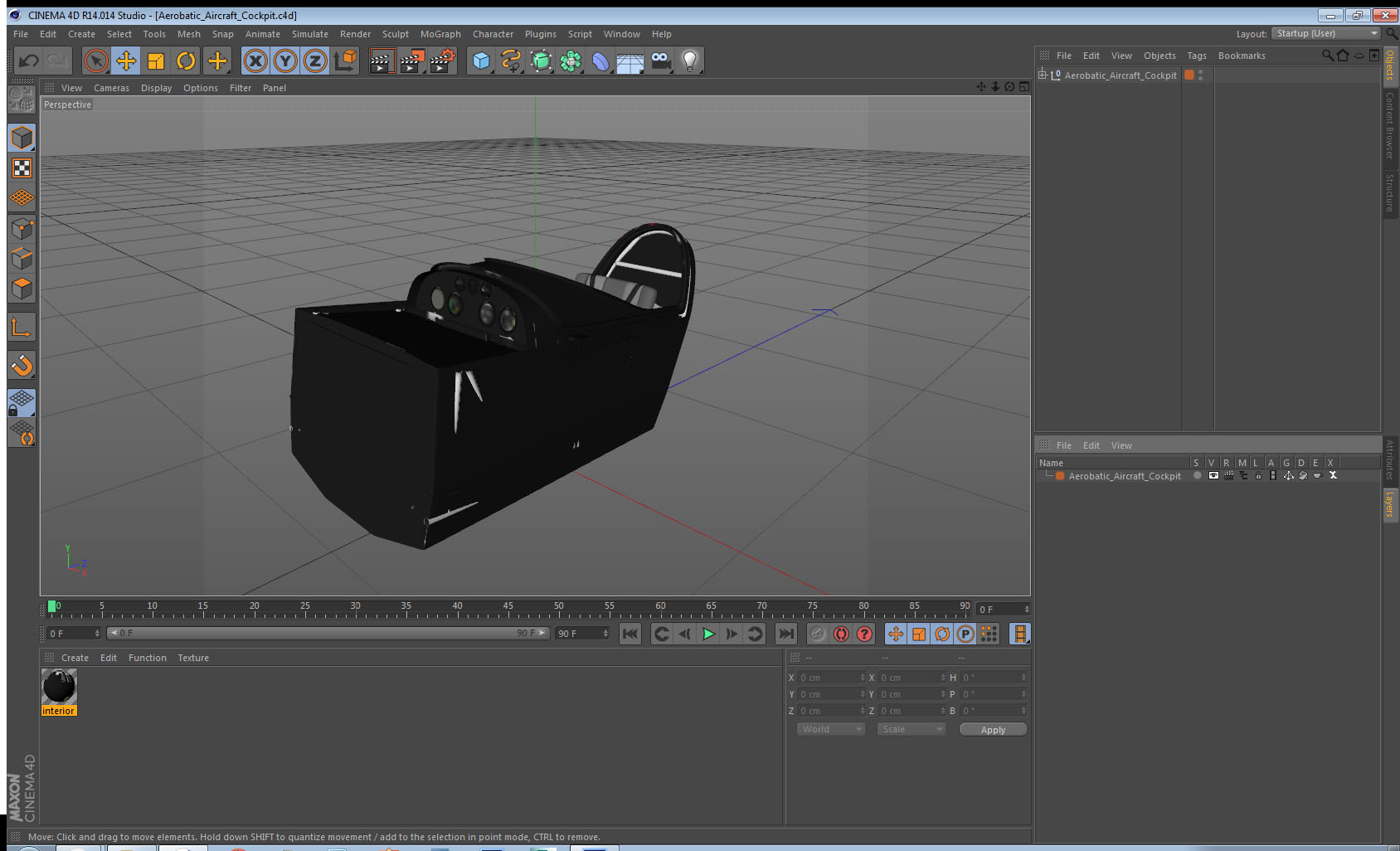Select the Live Selection tool
The image size is (1400, 851).
pos(96,61)
